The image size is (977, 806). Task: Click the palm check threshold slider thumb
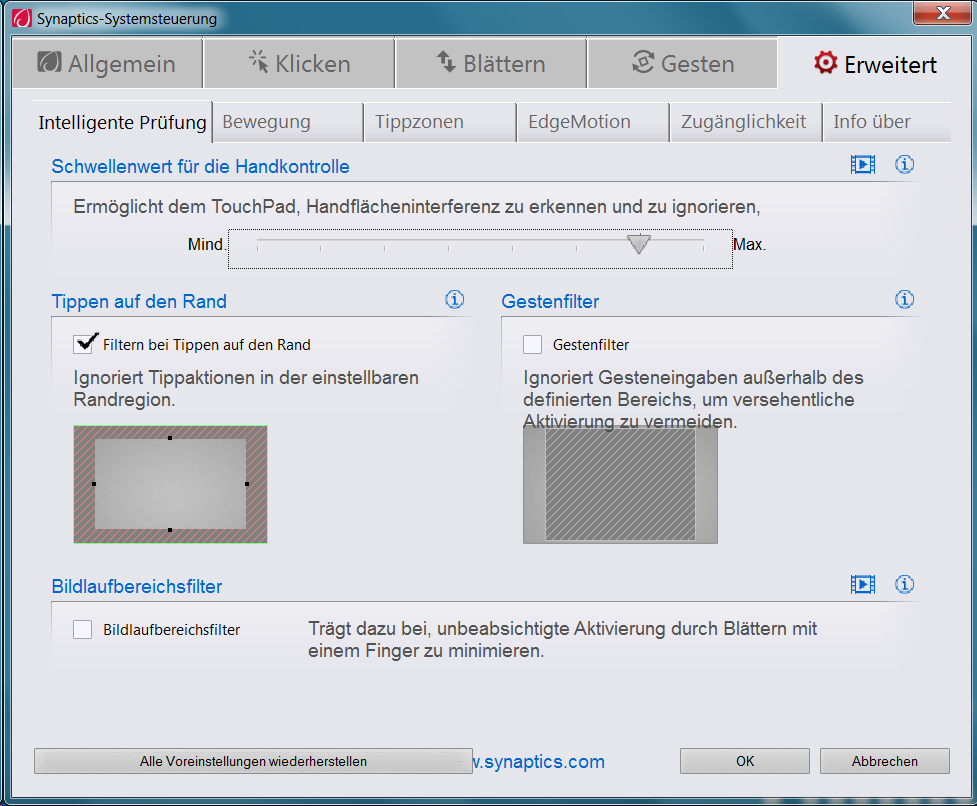[639, 244]
